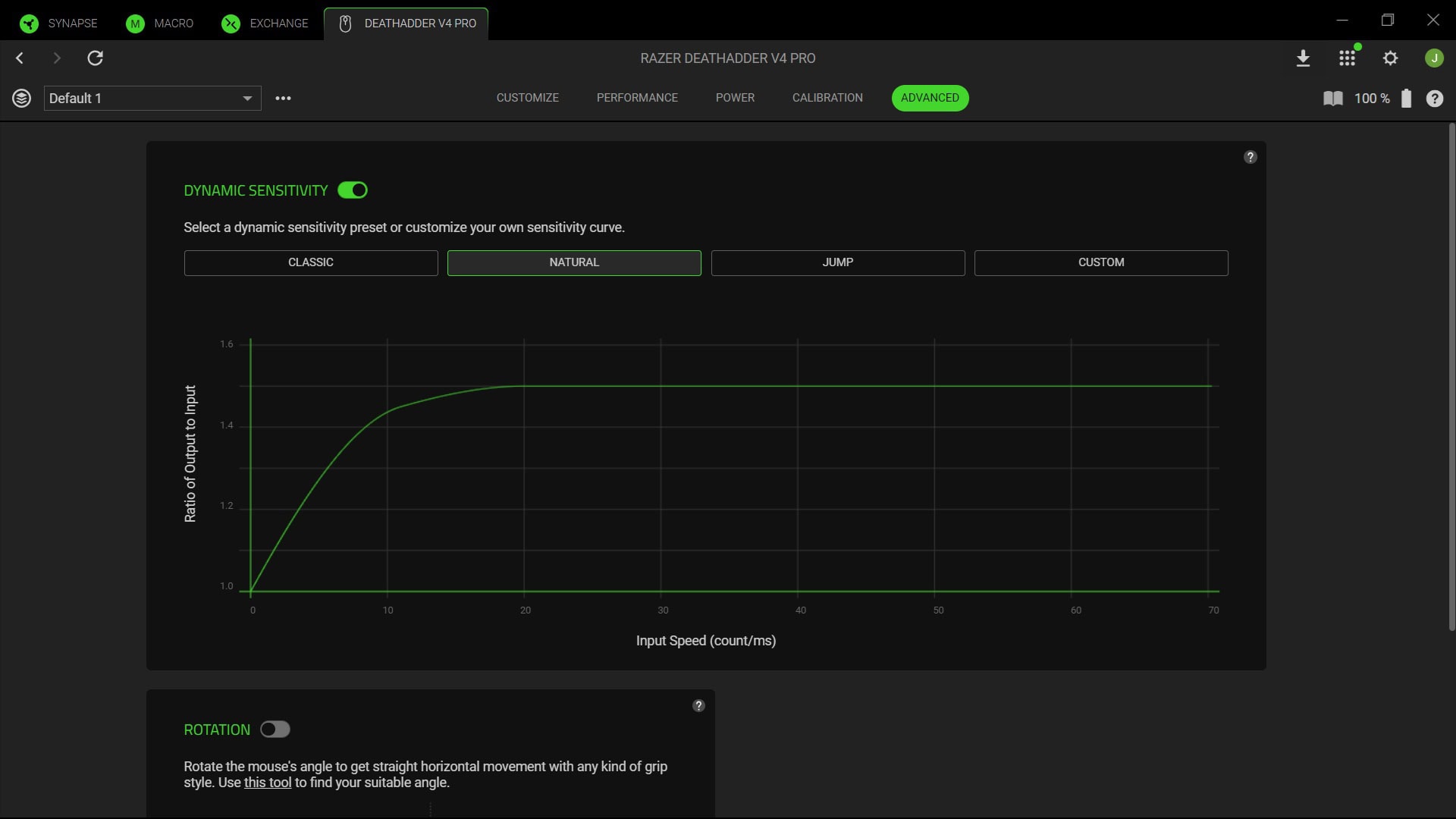1456x819 pixels.
Task: Open the settings gear
Action: click(1390, 58)
